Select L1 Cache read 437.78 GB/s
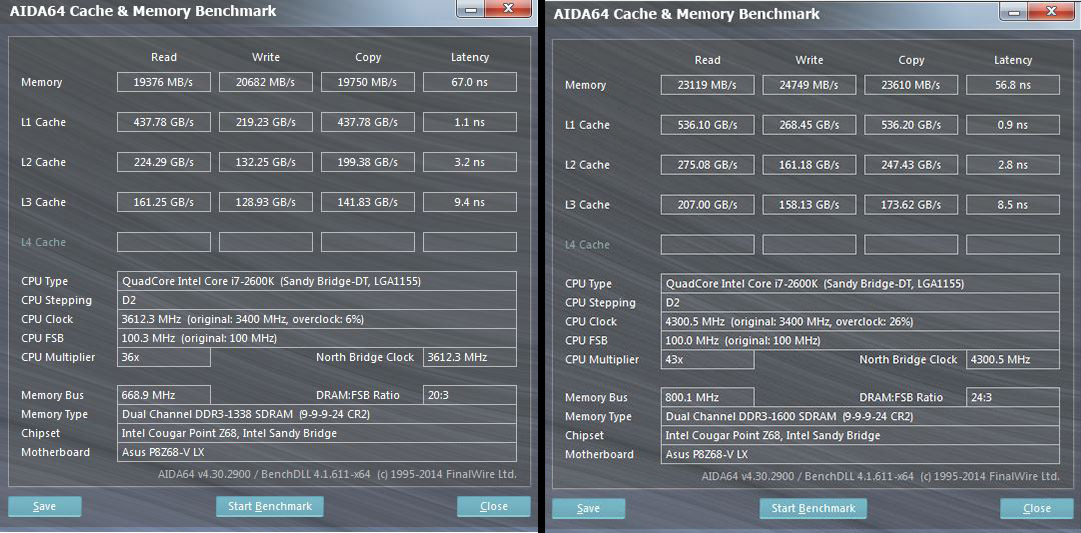Screen dimensions: 1081x533 [x=163, y=122]
